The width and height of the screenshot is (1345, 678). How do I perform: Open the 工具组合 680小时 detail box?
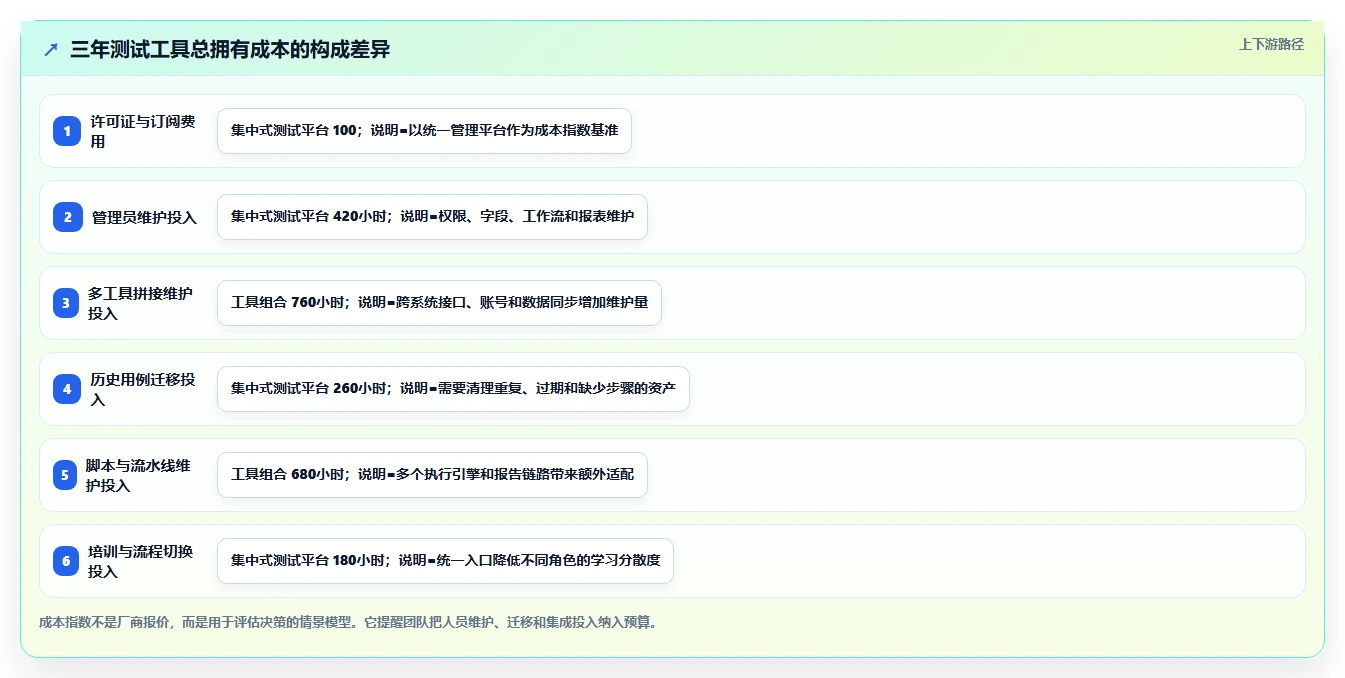[432, 475]
